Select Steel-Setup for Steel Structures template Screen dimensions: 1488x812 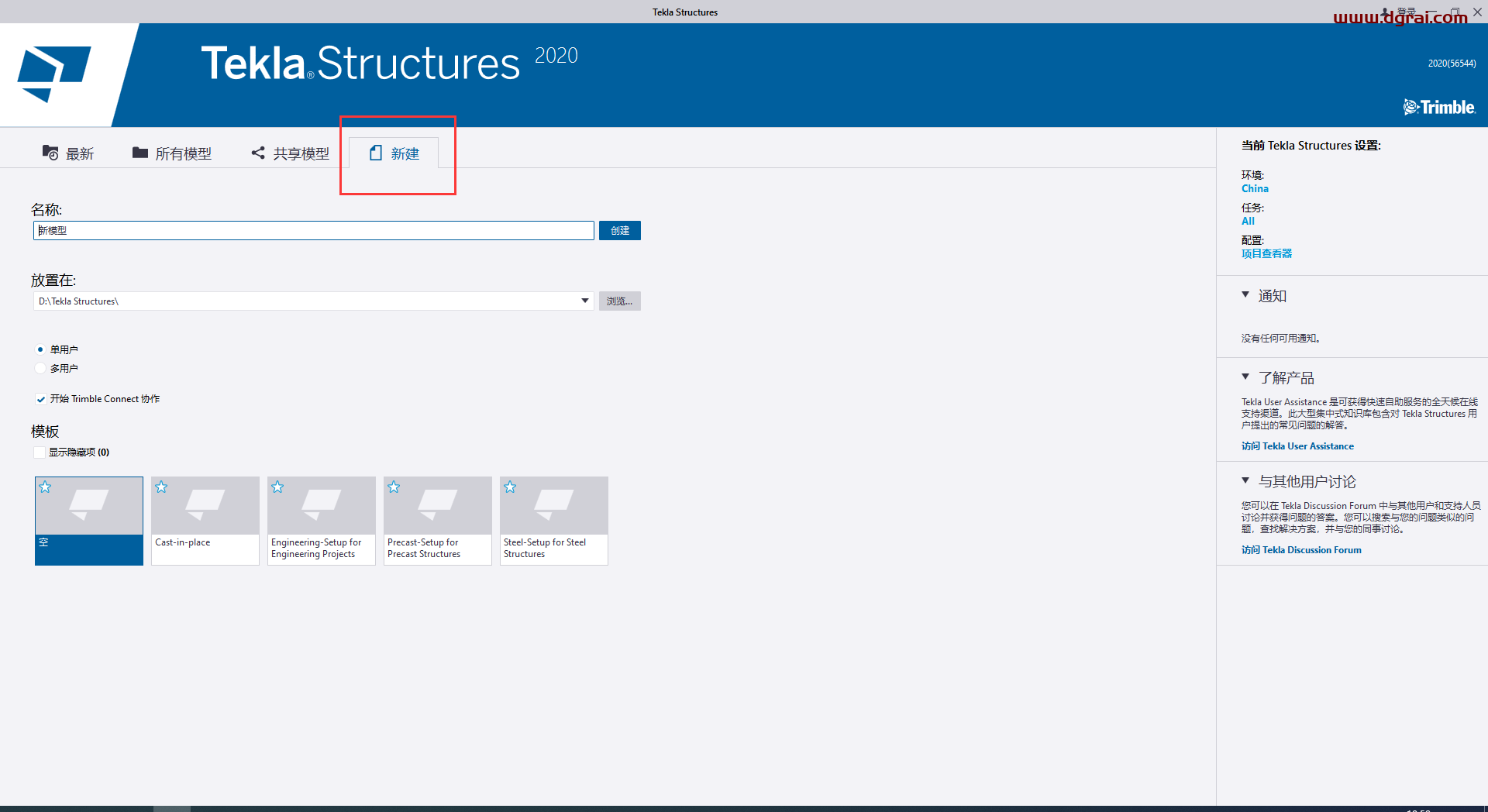(x=554, y=521)
